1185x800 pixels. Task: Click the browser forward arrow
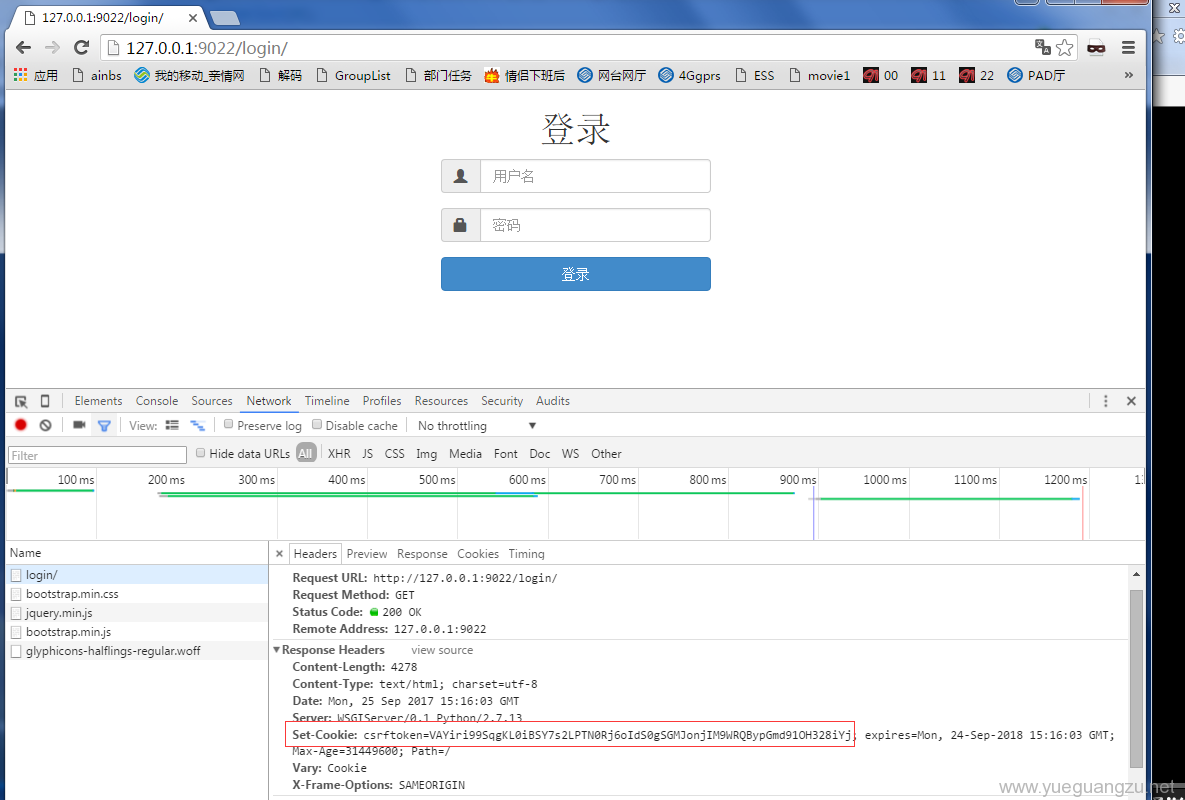coord(52,48)
